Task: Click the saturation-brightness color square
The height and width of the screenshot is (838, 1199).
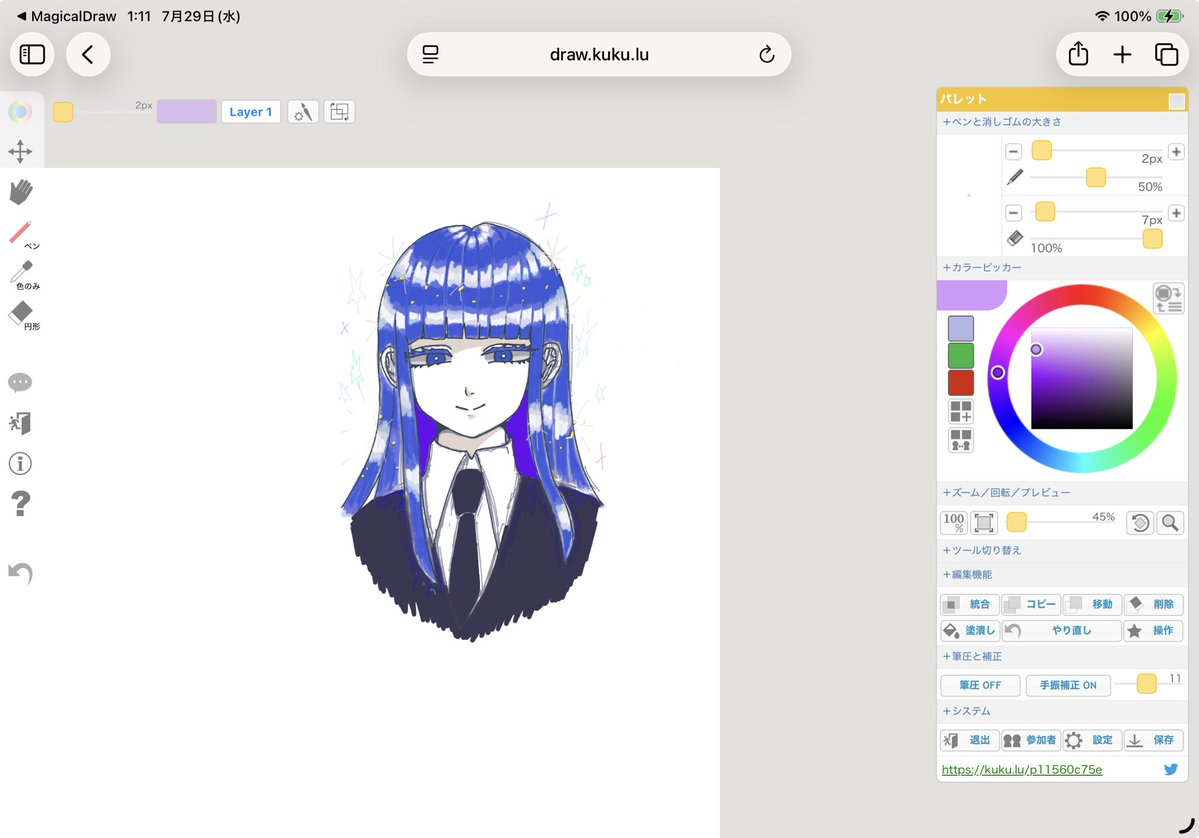Action: click(x=1081, y=378)
